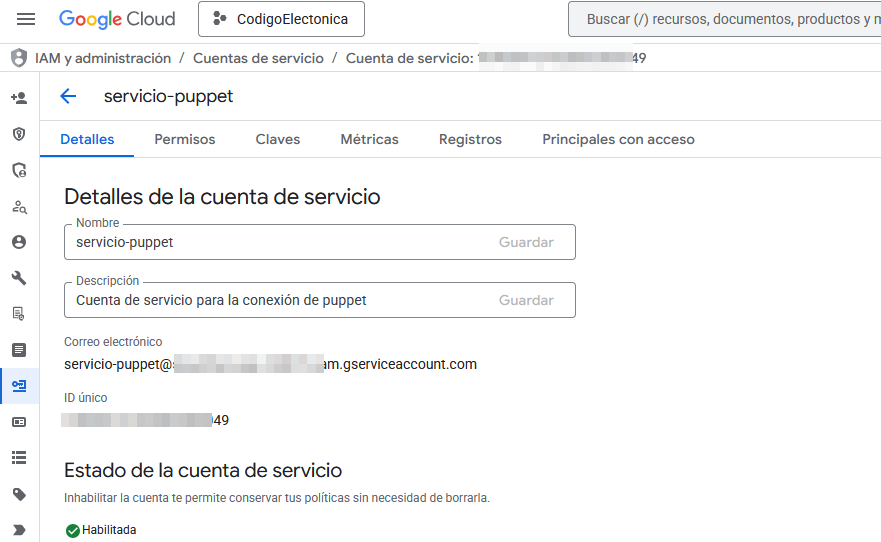881x542 pixels.
Task: Click the ID único label
Action: pos(85,398)
